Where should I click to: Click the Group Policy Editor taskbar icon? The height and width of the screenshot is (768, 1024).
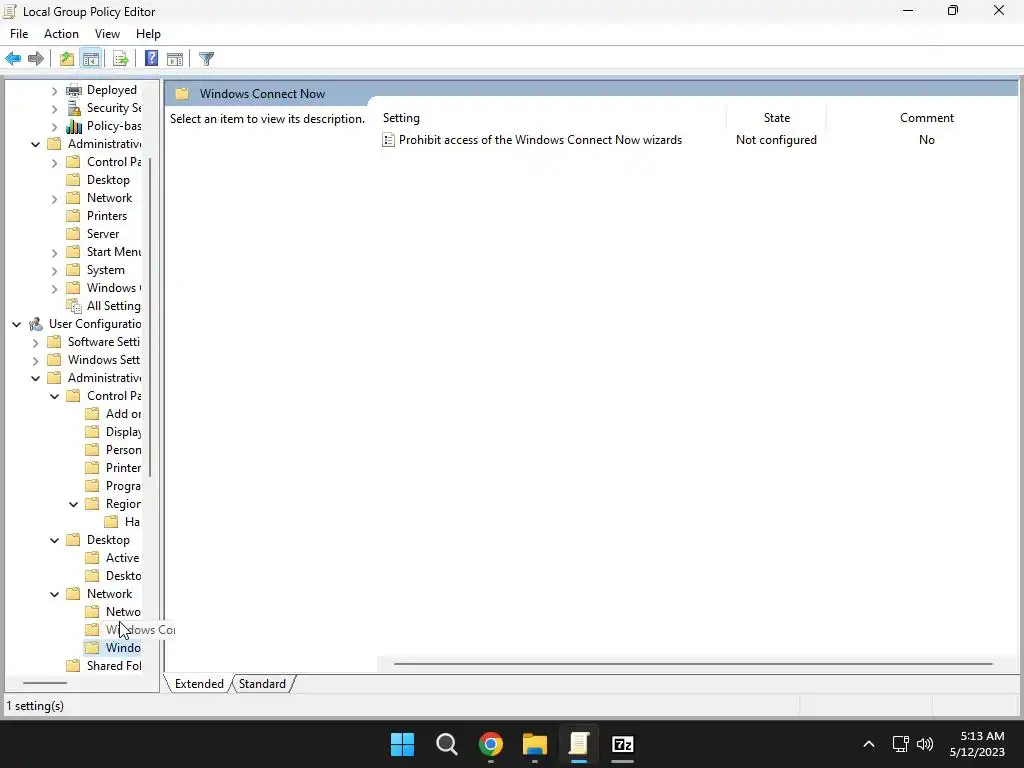pyautogui.click(x=579, y=744)
